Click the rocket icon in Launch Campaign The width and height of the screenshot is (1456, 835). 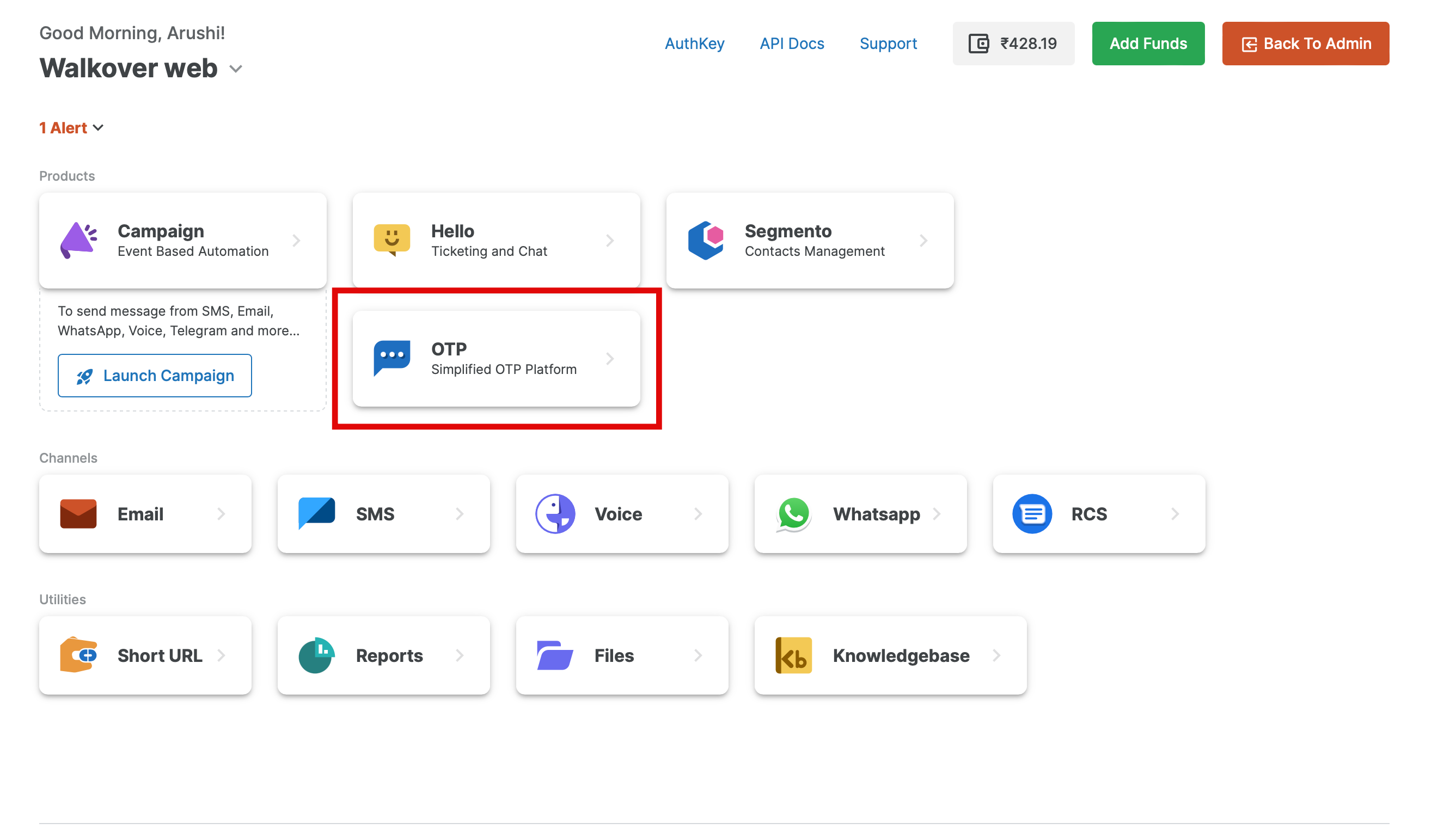point(84,376)
